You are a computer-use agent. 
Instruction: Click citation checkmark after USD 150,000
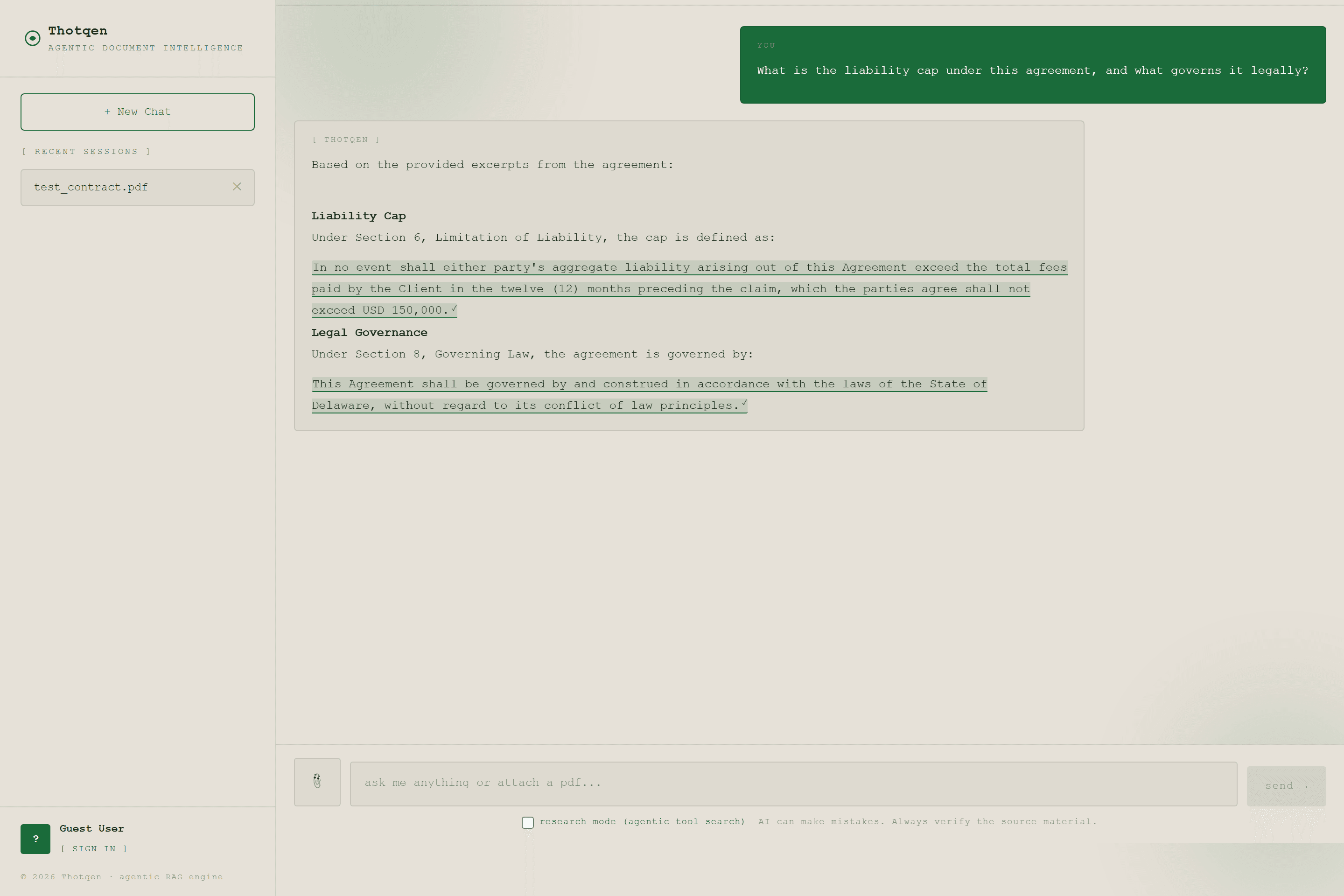point(454,308)
